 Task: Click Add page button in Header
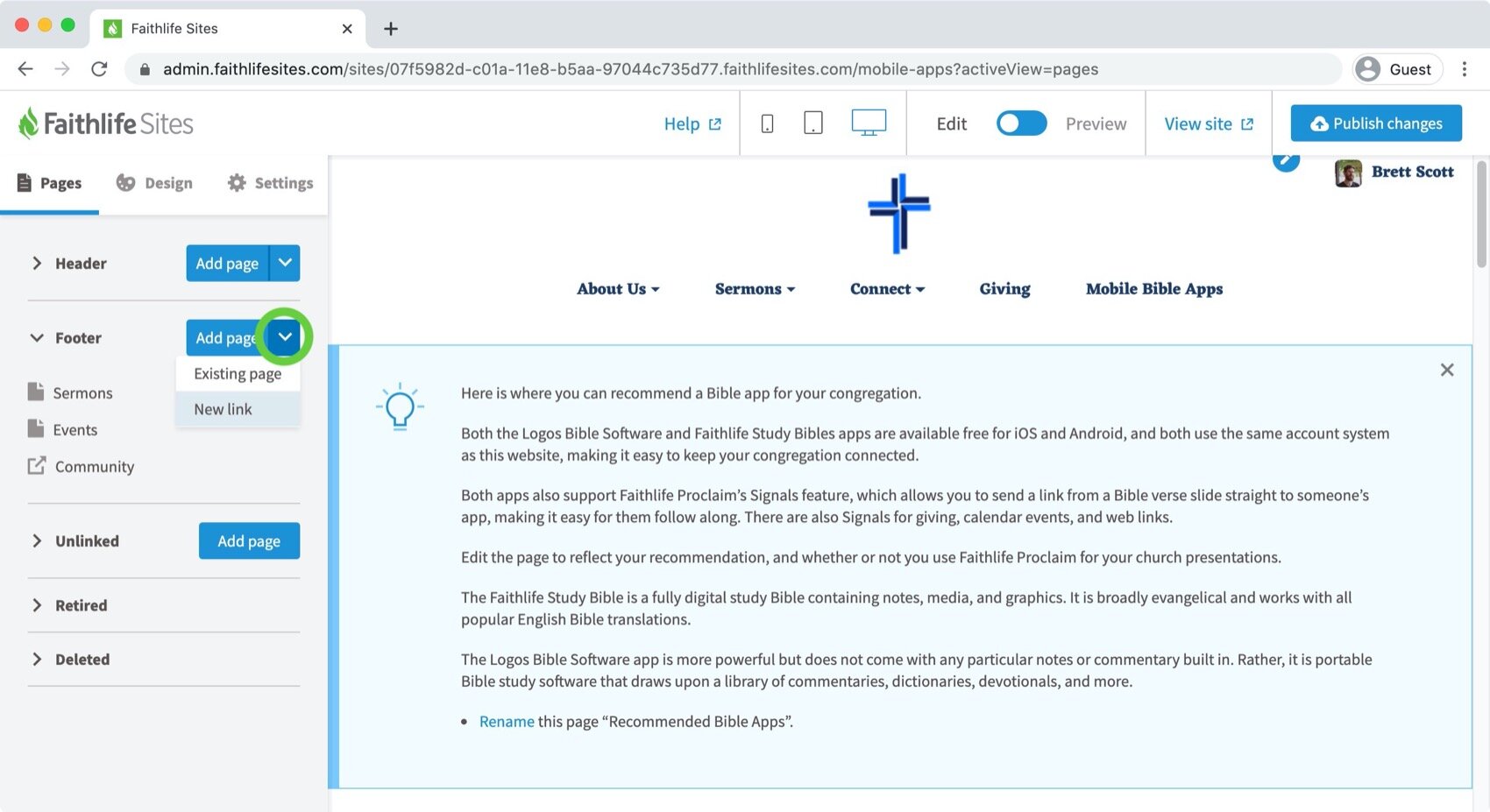coord(227,263)
